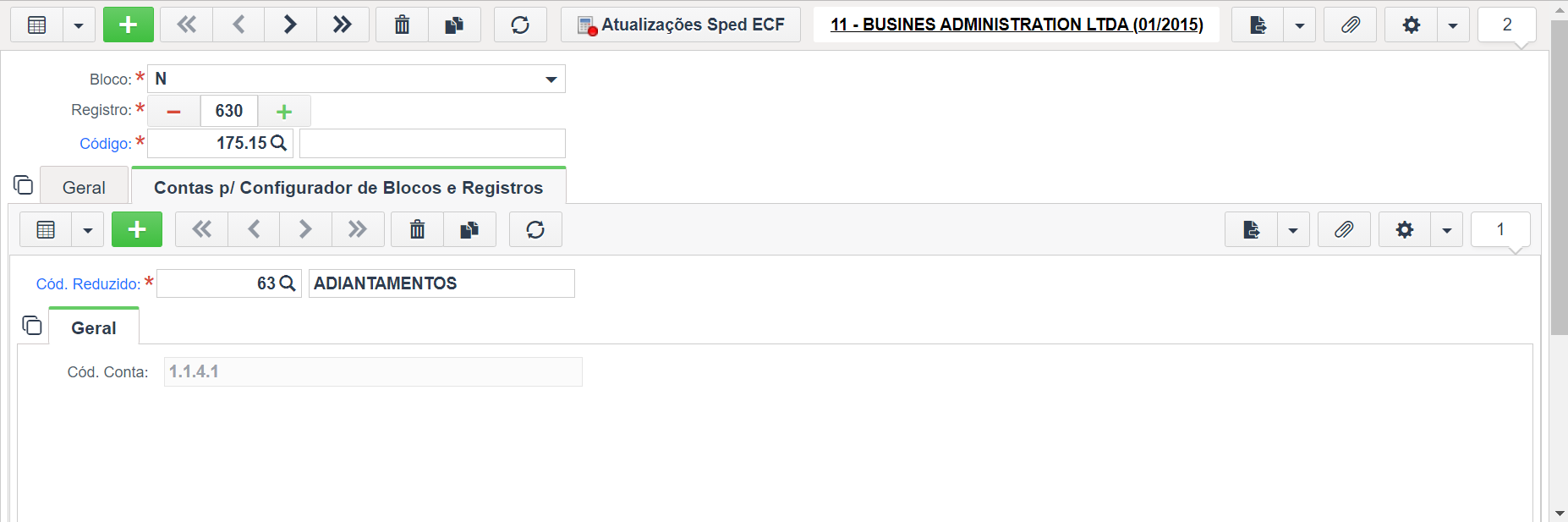This screenshot has height=522, width=1568.
Task: Delete record with top toolbar trash icon
Action: point(403,25)
